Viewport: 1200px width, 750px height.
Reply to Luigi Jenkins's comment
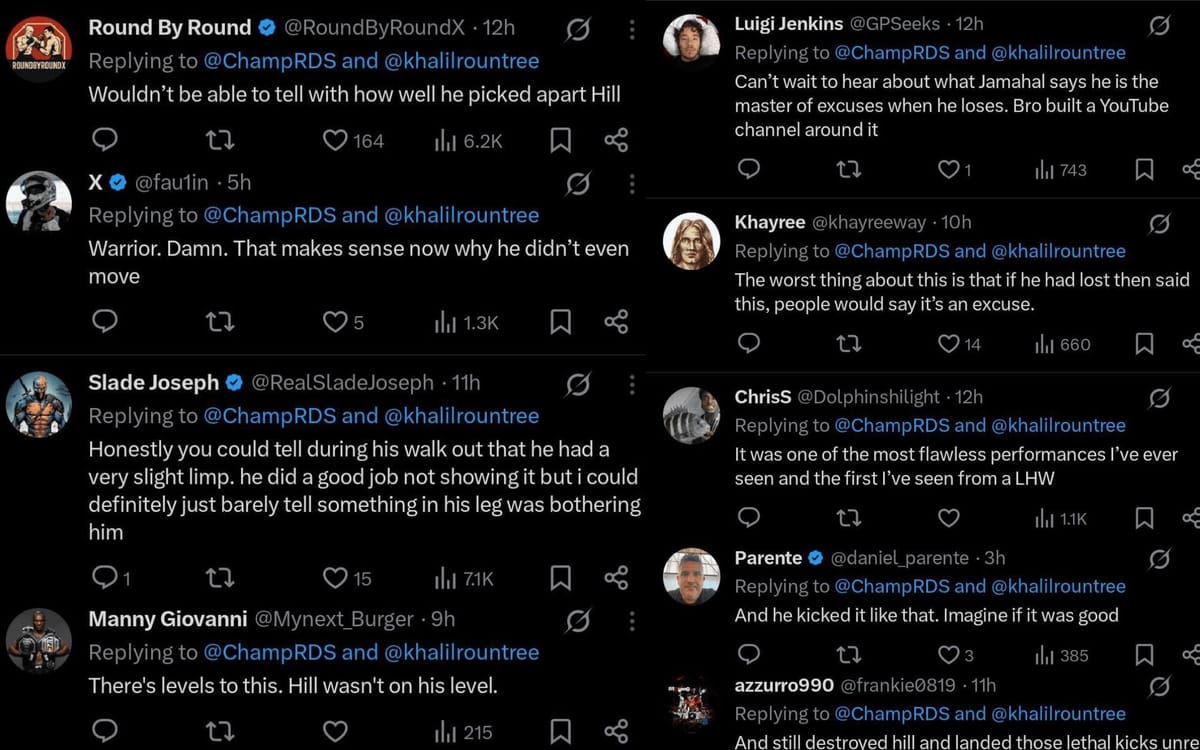(748, 170)
